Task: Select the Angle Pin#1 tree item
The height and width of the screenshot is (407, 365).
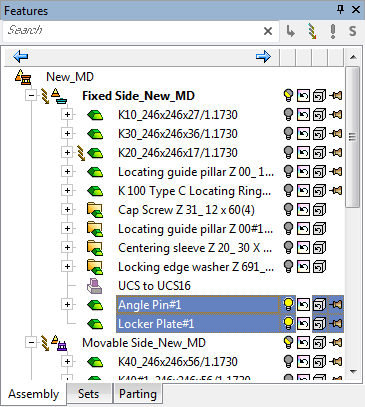Action: (x=197, y=305)
